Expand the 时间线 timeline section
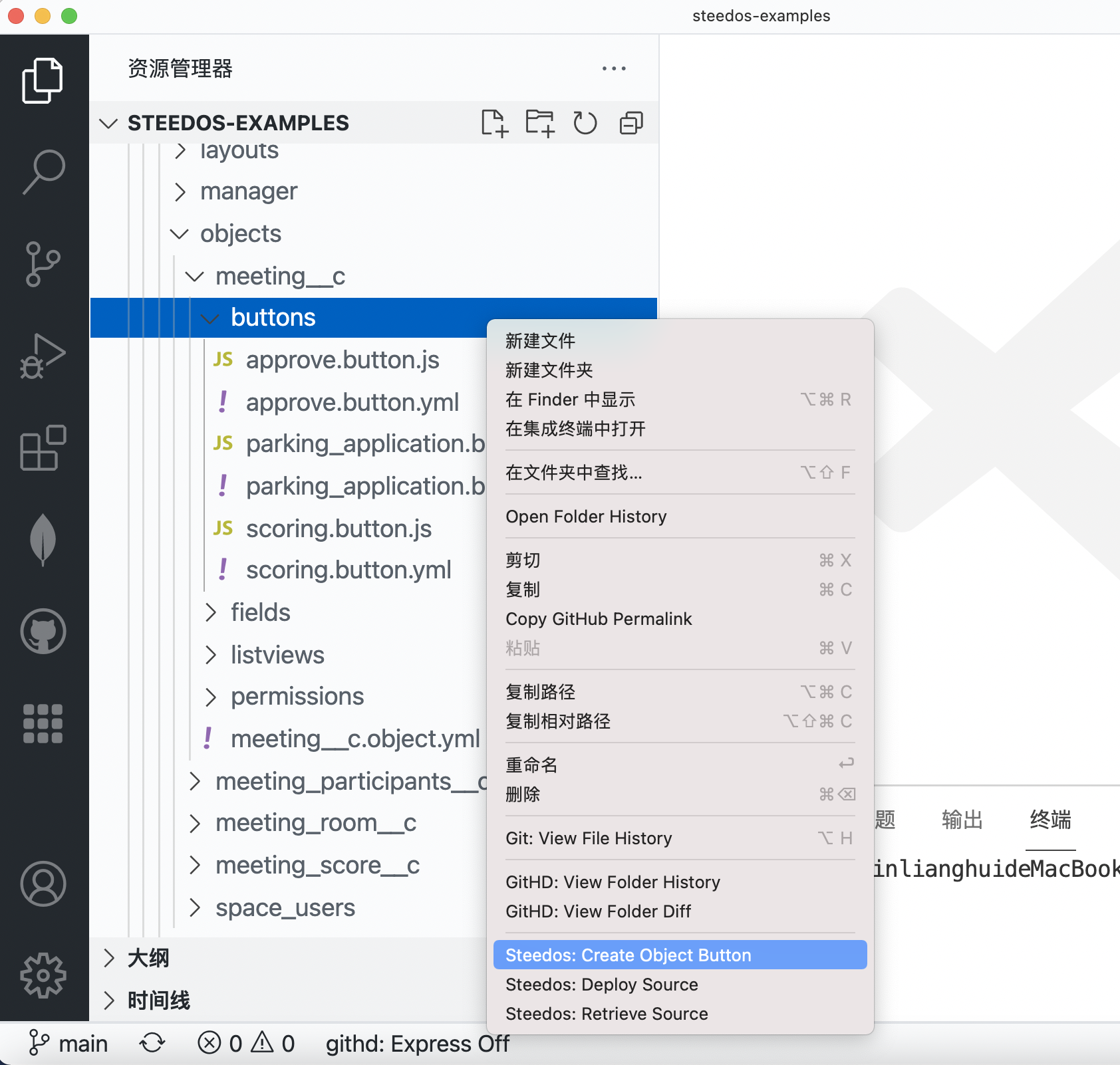The height and width of the screenshot is (1065, 1120). click(x=110, y=1000)
